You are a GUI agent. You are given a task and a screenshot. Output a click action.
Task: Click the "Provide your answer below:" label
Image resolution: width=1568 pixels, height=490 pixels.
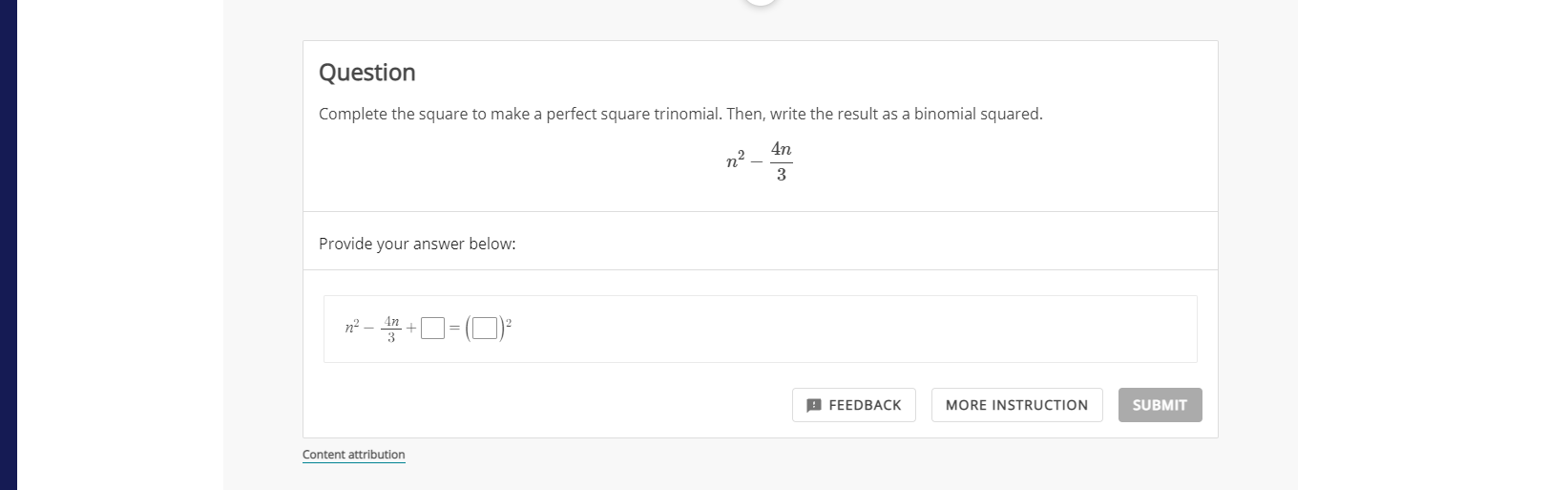tap(417, 244)
